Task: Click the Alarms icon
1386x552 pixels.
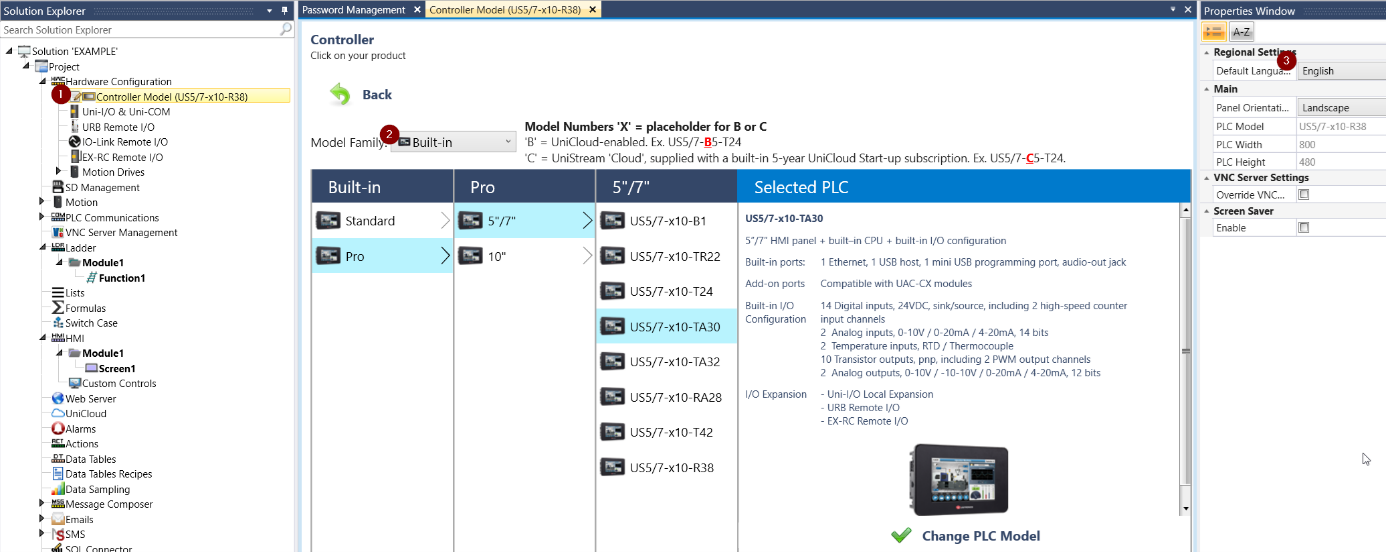Action: [58, 428]
